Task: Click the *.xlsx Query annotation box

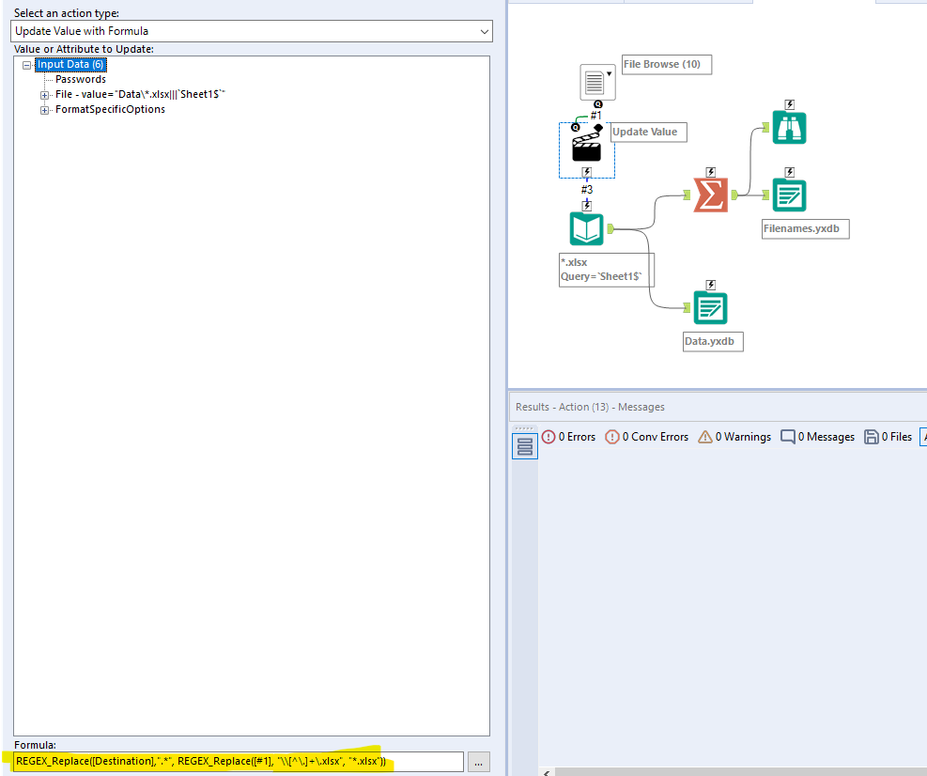Action: (607, 270)
